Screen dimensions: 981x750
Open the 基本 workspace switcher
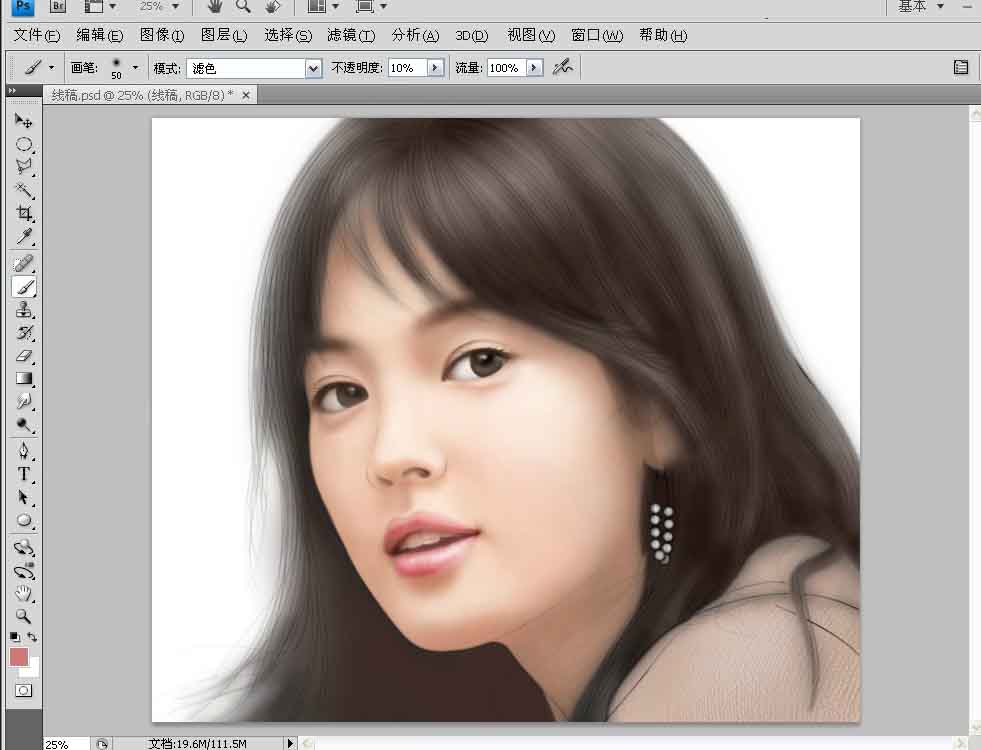tap(920, 6)
